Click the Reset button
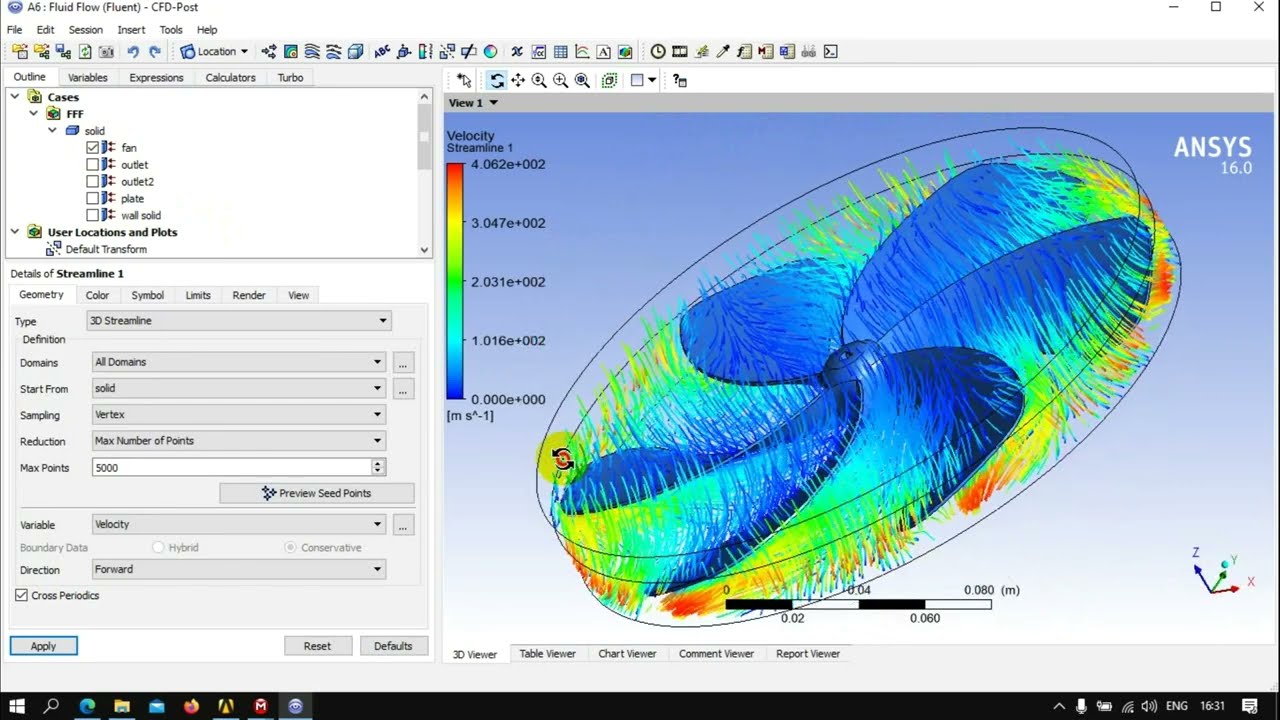The image size is (1280, 720). (x=317, y=646)
